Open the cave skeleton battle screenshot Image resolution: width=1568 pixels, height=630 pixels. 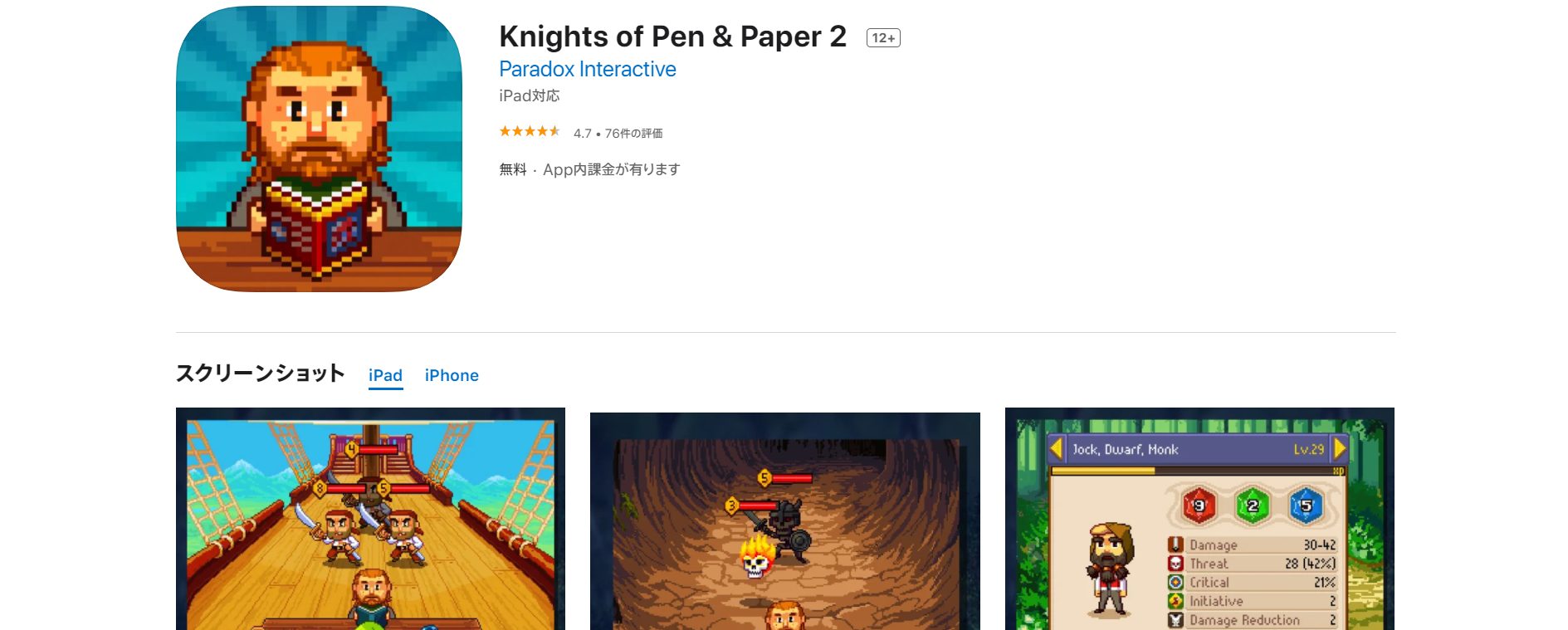pos(784,521)
